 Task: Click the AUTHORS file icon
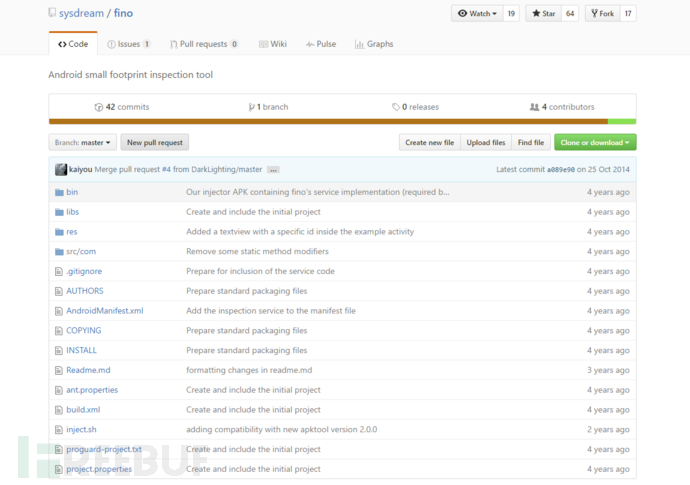tap(59, 291)
